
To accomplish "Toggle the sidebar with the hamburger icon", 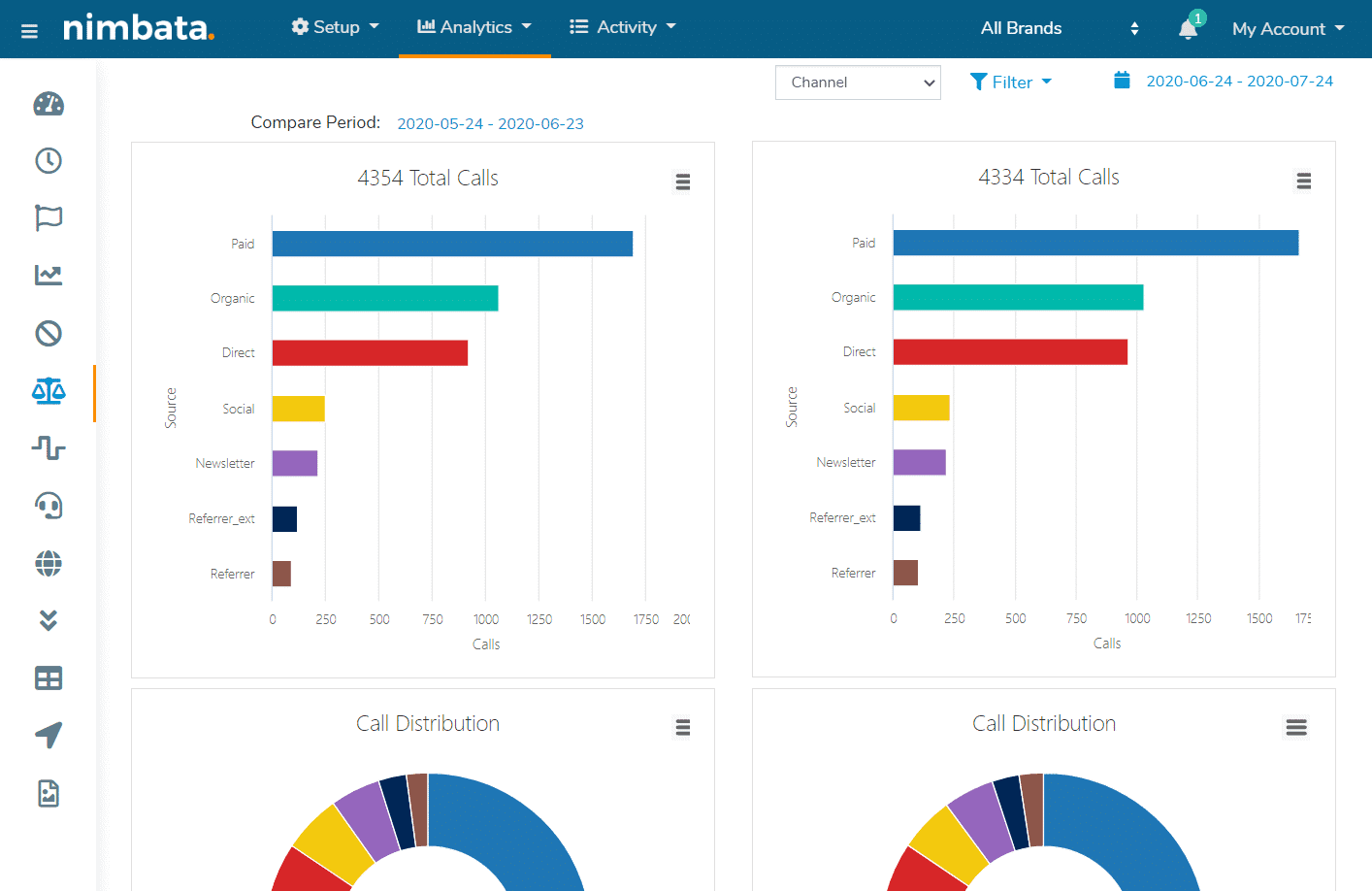I will coord(28,28).
